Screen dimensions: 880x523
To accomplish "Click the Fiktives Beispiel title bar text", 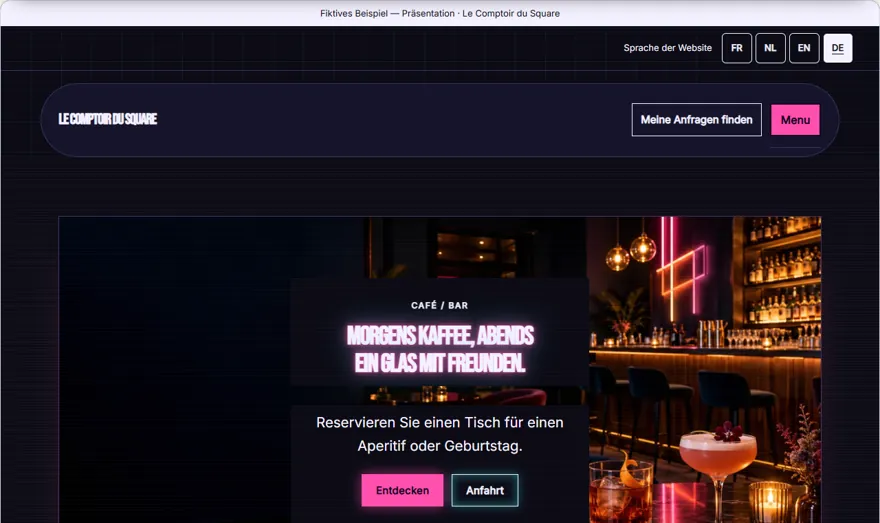I will click(440, 13).
